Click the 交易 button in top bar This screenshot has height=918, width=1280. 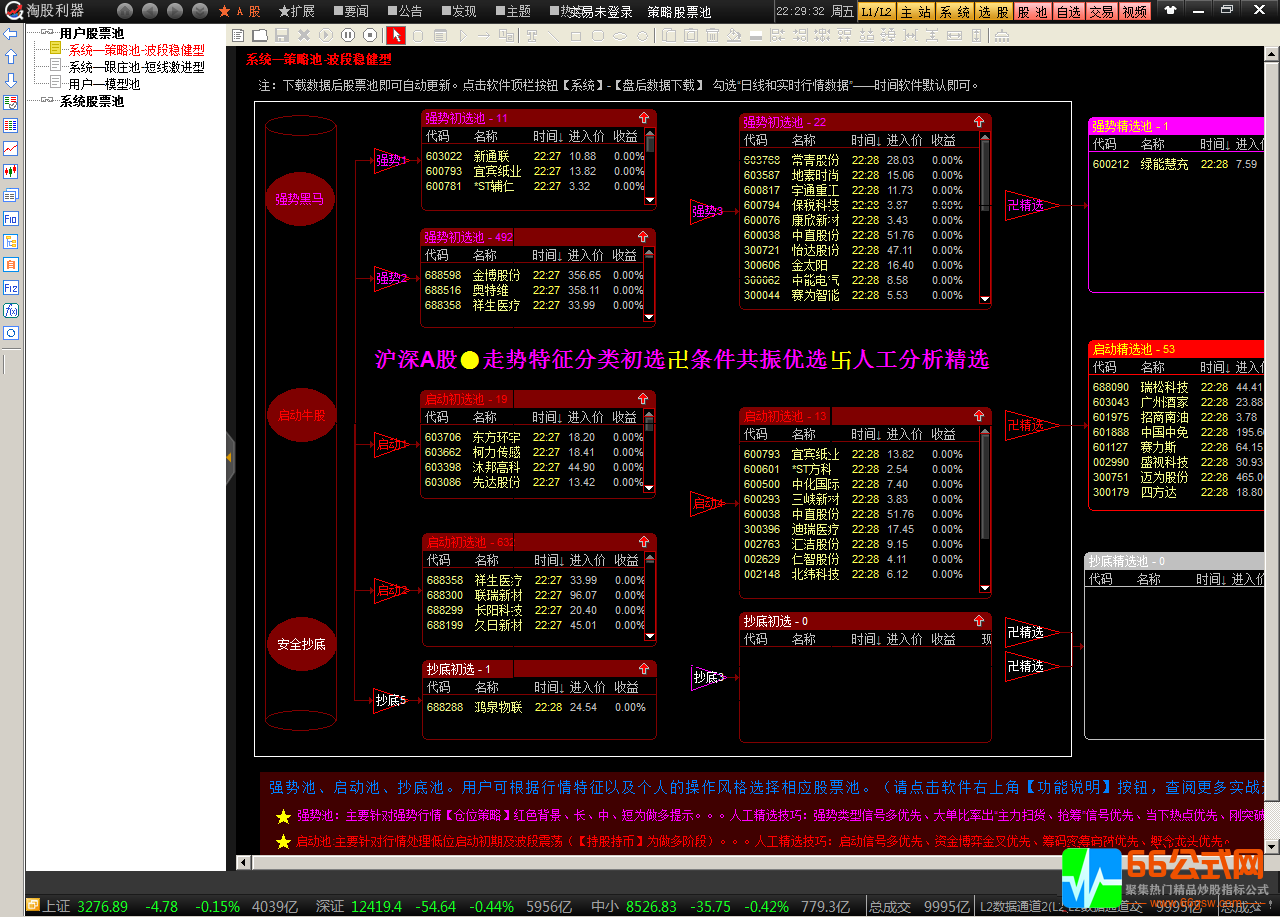tap(1101, 12)
